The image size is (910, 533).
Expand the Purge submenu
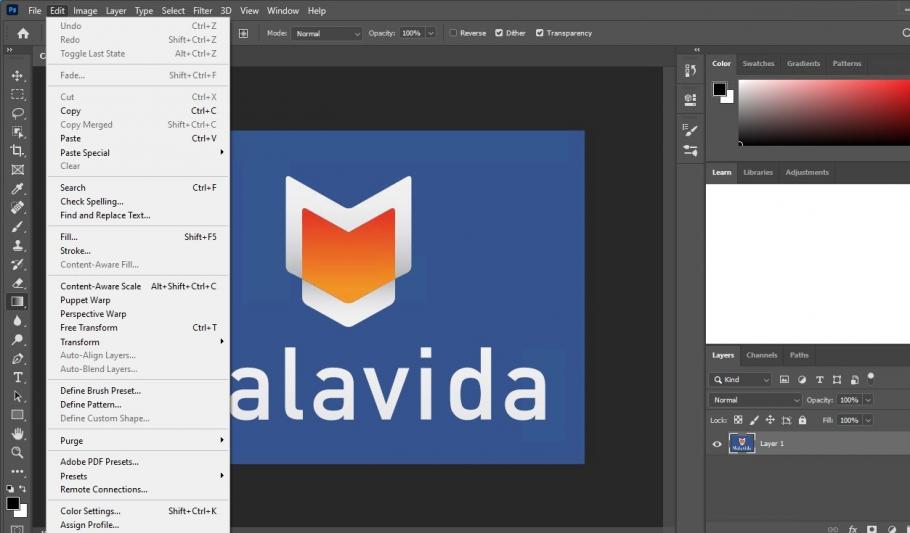138,441
